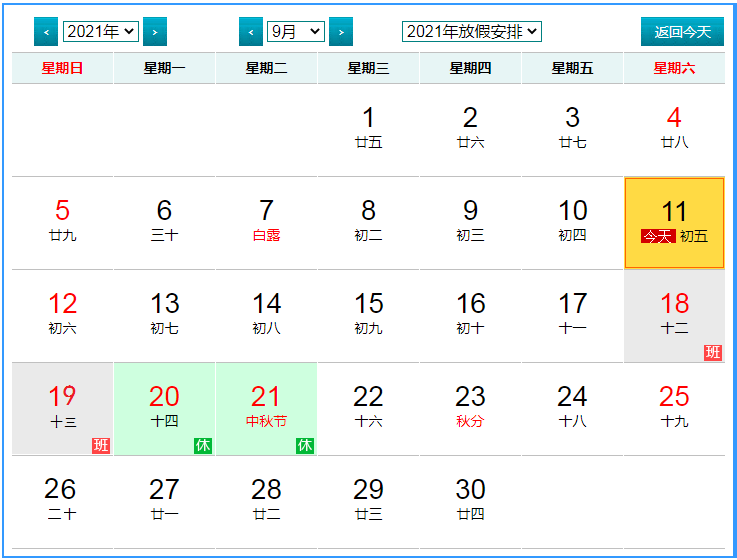Select date 23 with 秋分
737x560 pixels.
pos(470,408)
